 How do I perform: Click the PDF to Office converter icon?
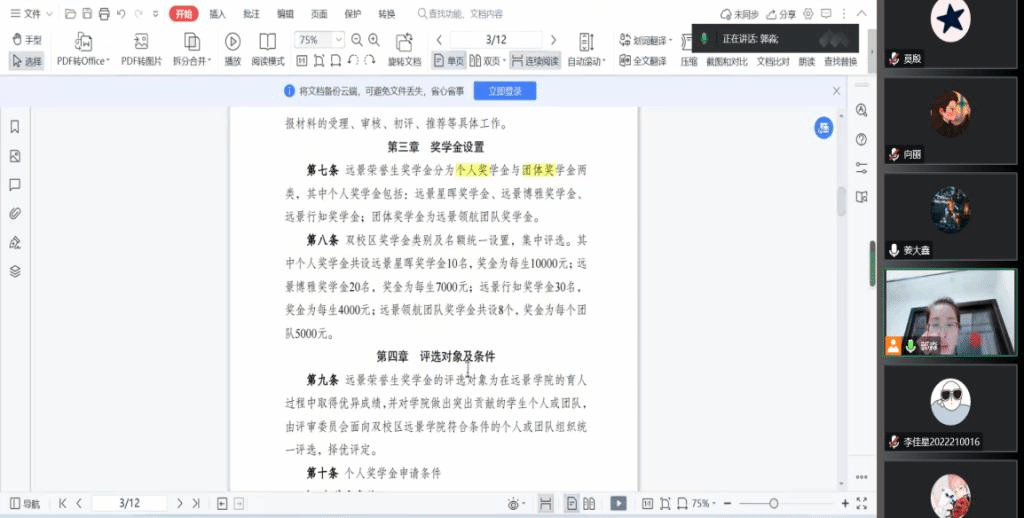pyautogui.click(x=83, y=42)
